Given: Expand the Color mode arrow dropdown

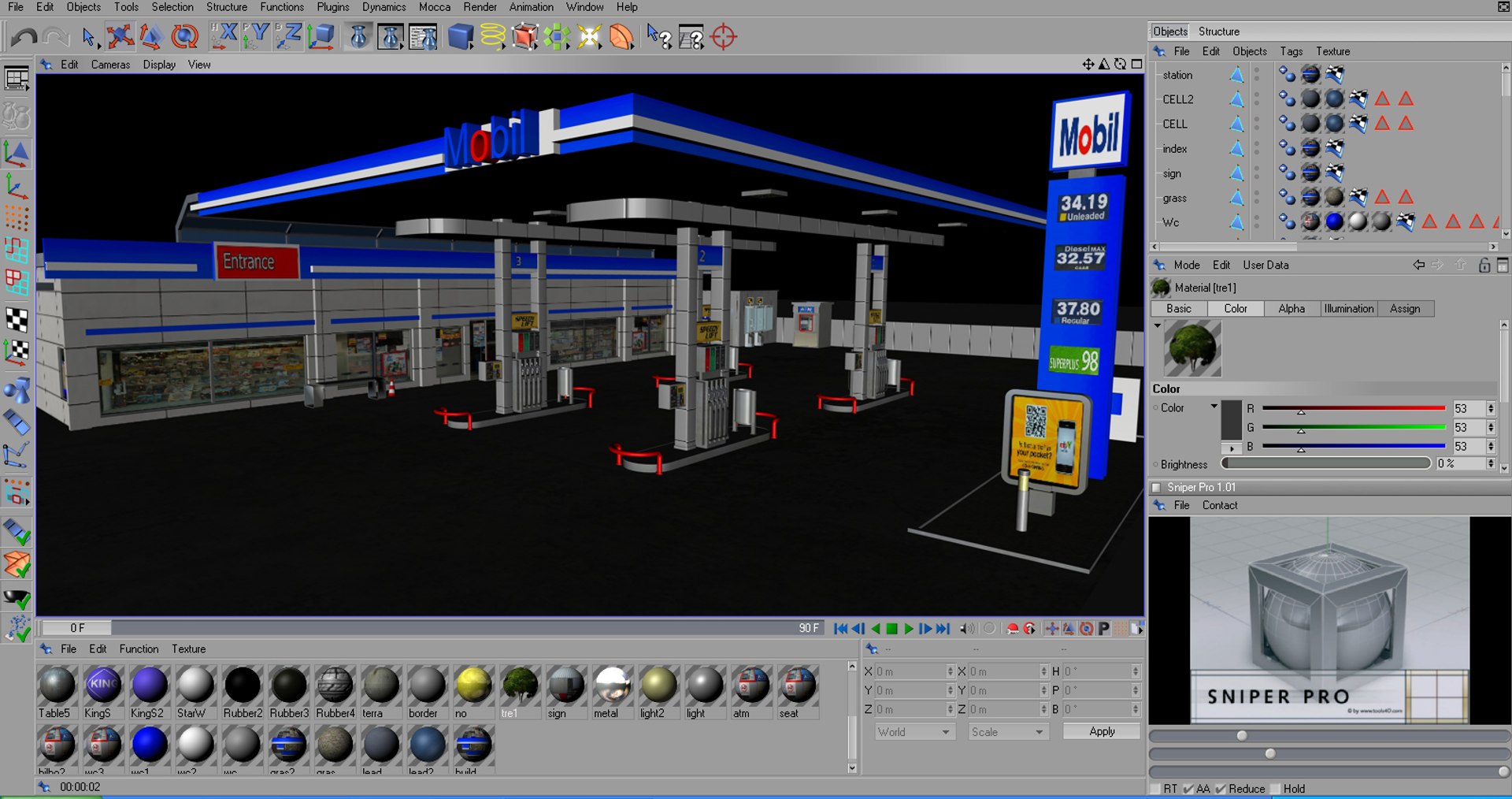Looking at the screenshot, I should 1214,407.
